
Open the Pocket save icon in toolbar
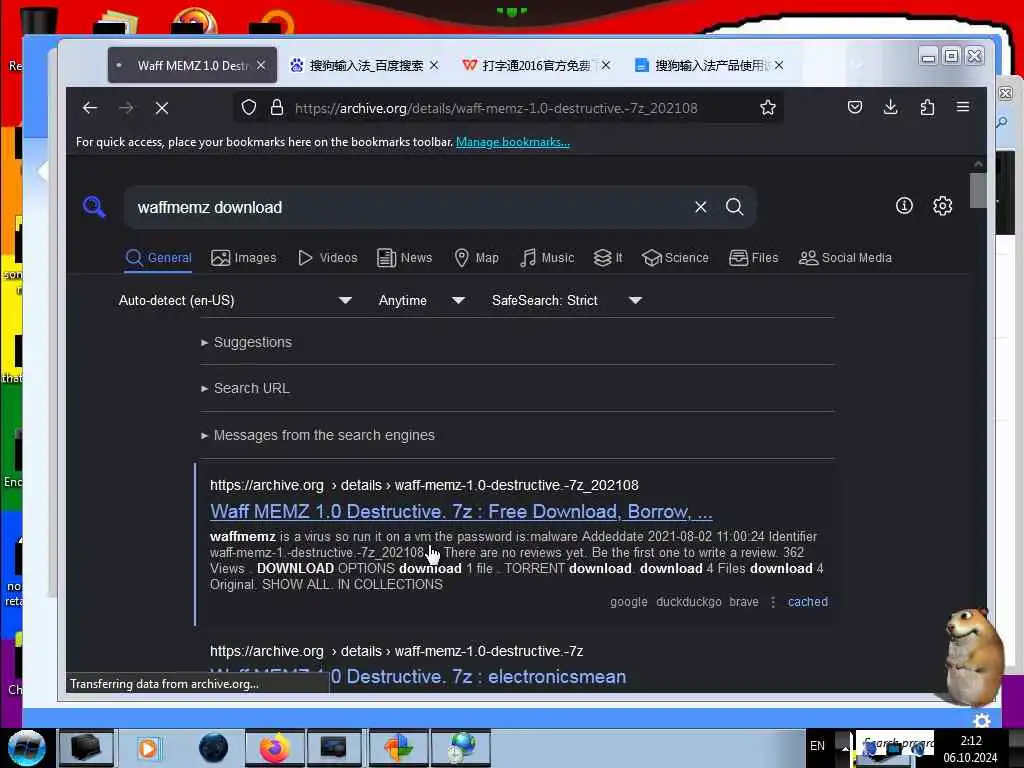[x=855, y=107]
